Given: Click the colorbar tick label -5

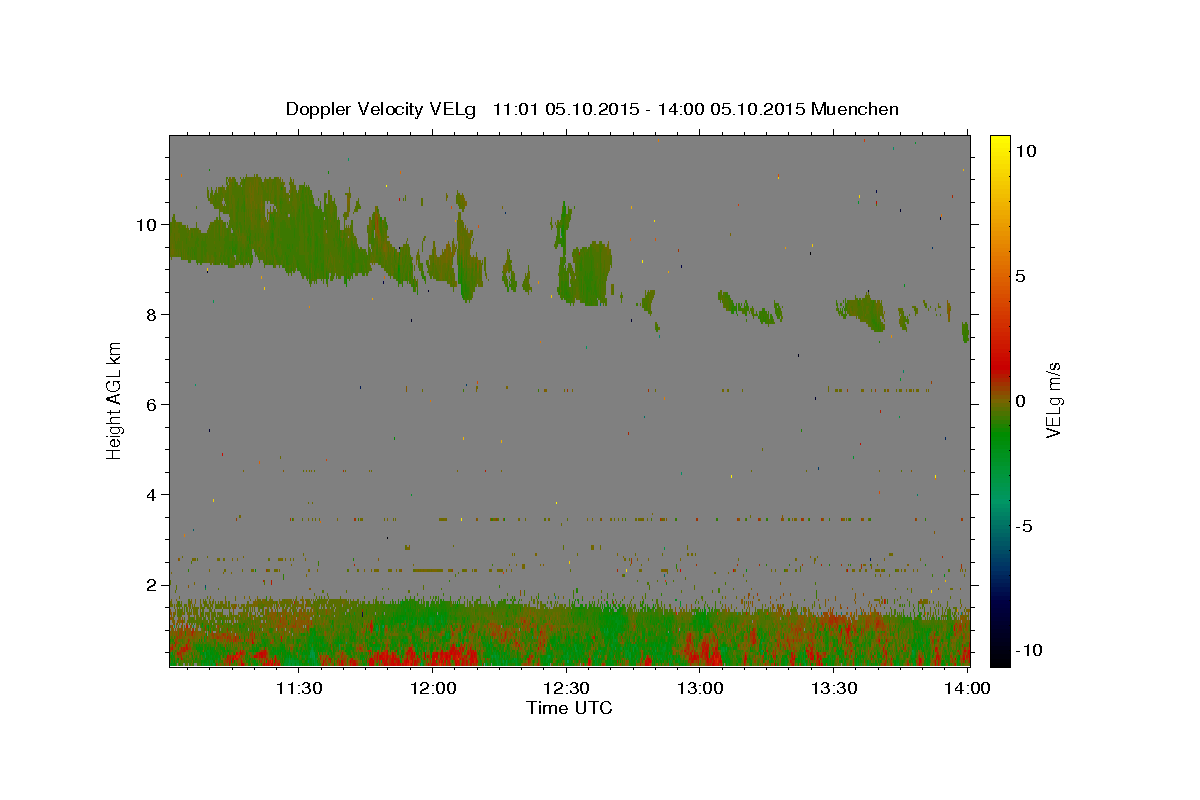Looking at the screenshot, I should (1024, 526).
